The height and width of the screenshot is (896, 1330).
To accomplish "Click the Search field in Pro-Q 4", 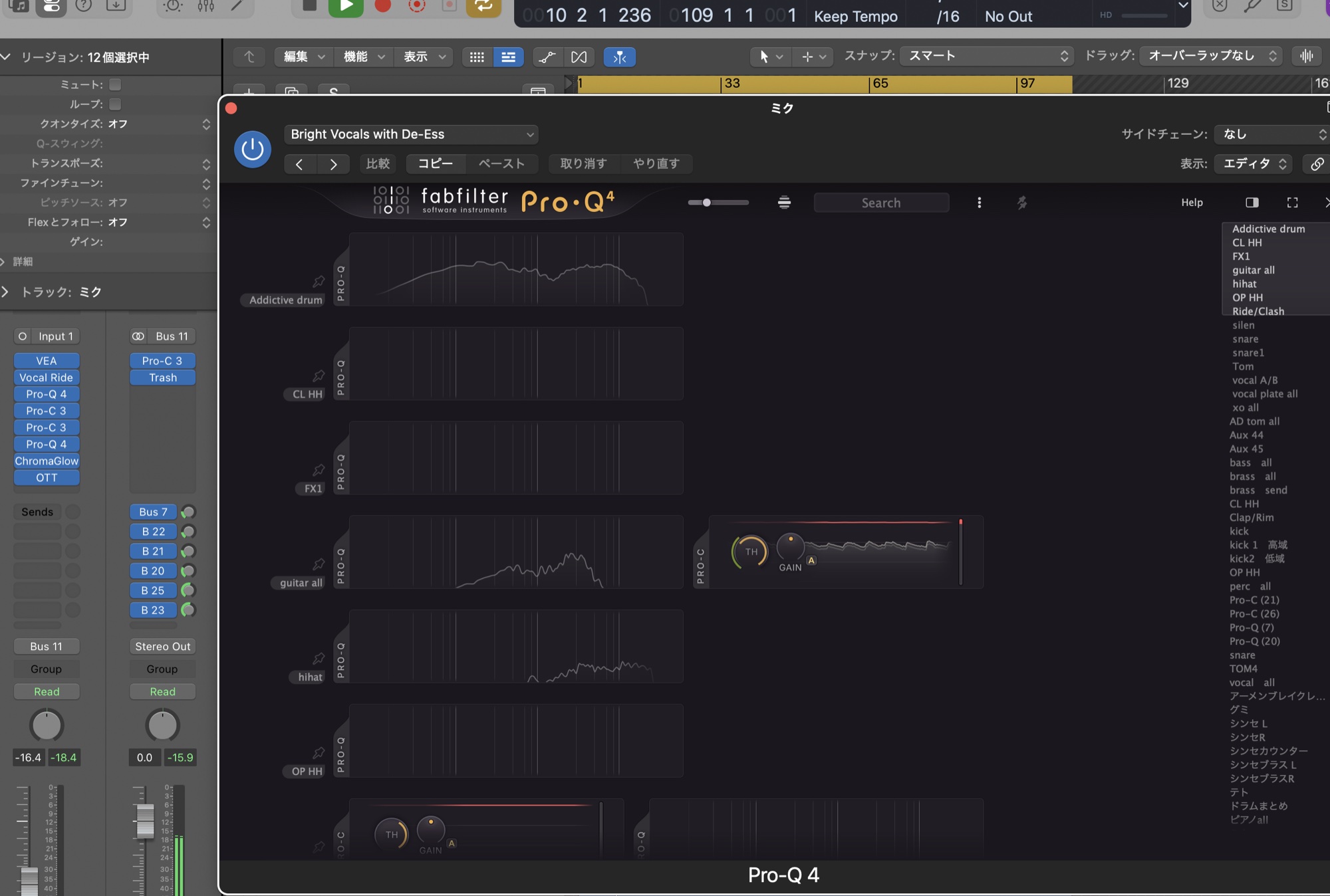I will pyautogui.click(x=881, y=203).
